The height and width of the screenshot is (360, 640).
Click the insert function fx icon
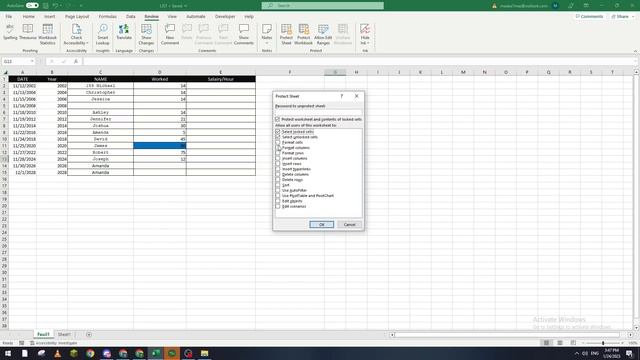(76, 61)
